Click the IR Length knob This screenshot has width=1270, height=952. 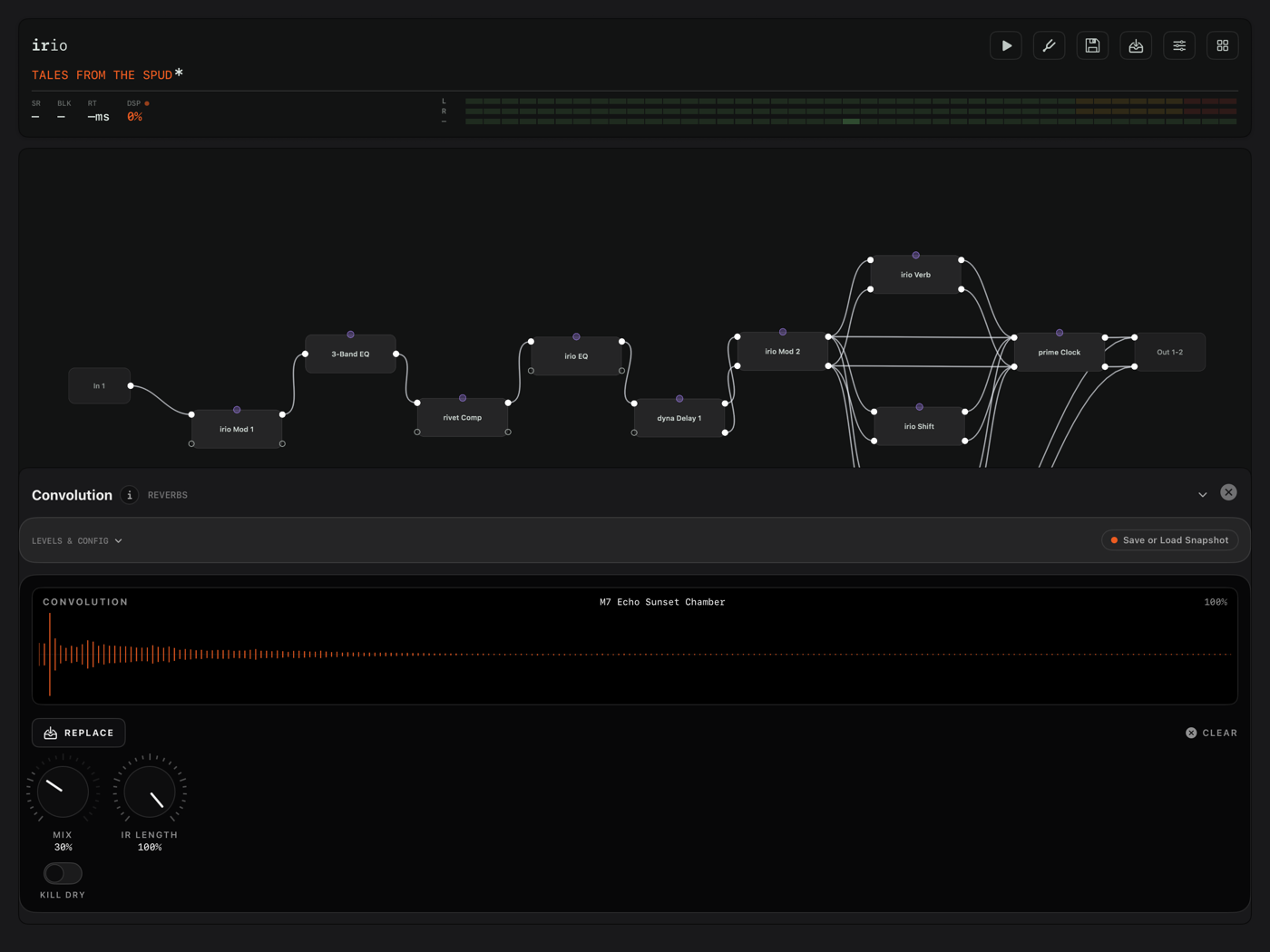click(150, 792)
